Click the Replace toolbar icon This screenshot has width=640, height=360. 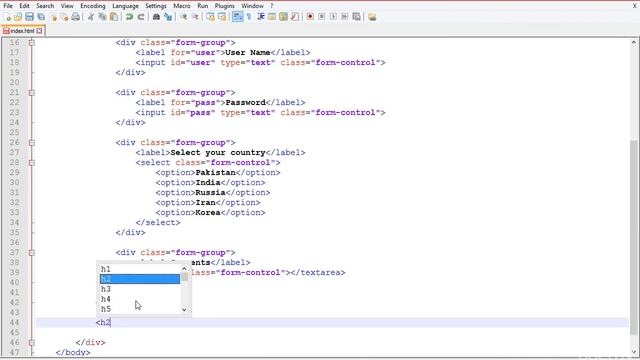[x=168, y=17]
